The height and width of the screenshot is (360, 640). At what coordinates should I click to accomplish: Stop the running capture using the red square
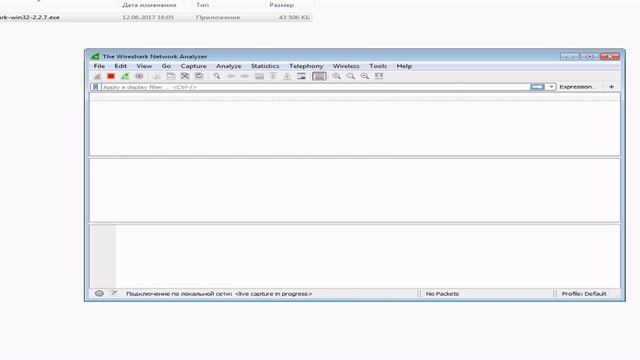pyautogui.click(x=111, y=76)
